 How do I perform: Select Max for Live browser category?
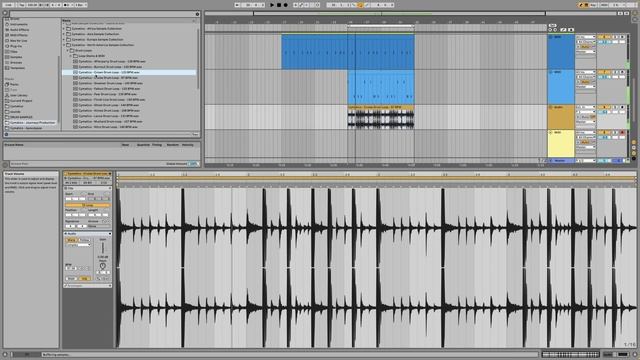18,41
